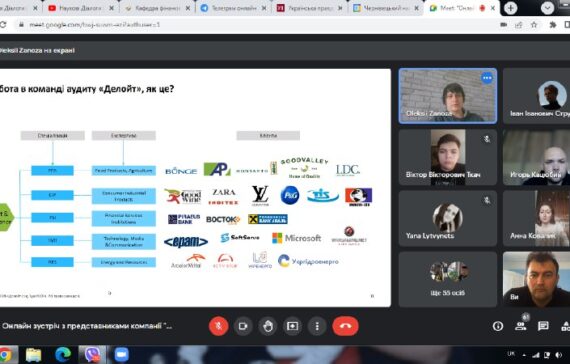Open options on Oleksii Zanoza's video tile
Screen dimensions: 570x364
(487, 77)
